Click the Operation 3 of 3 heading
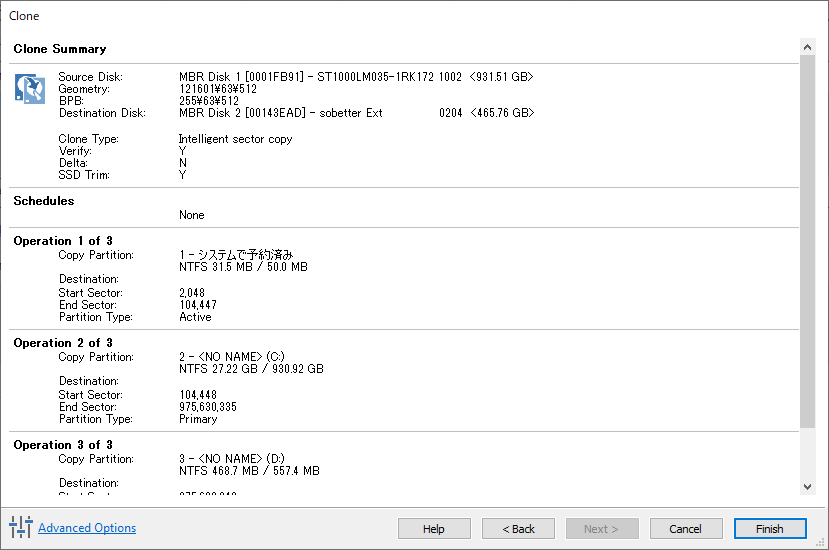This screenshot has height=550, width=829. [x=63, y=445]
